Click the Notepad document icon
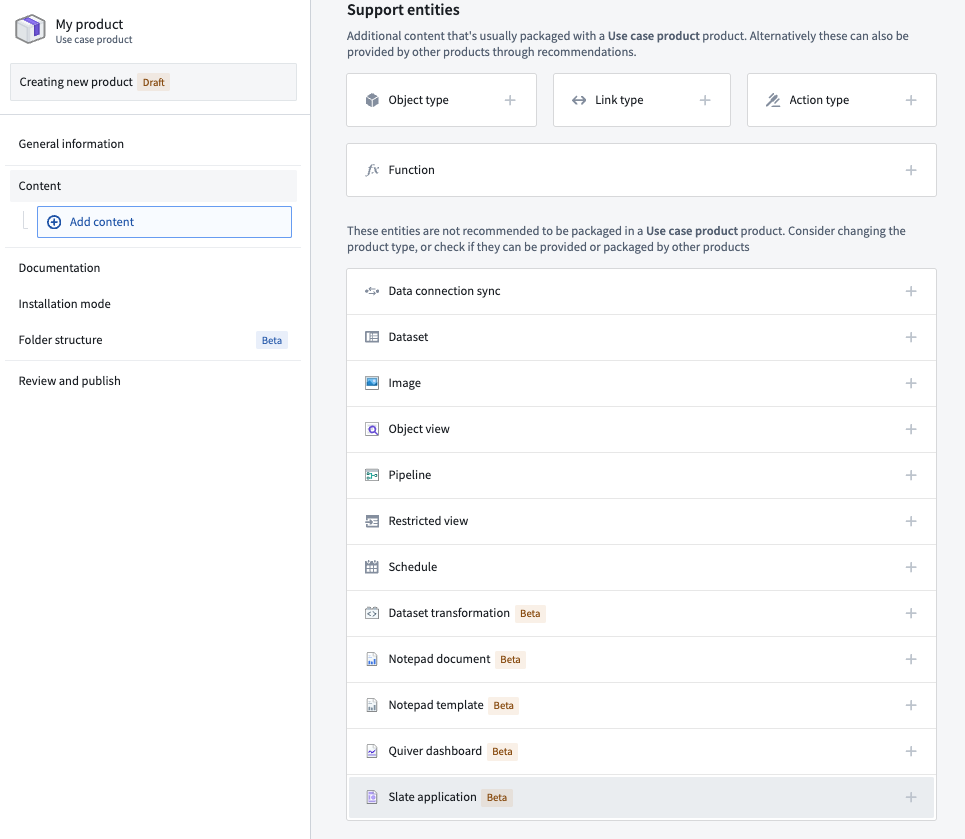 [x=372, y=659]
